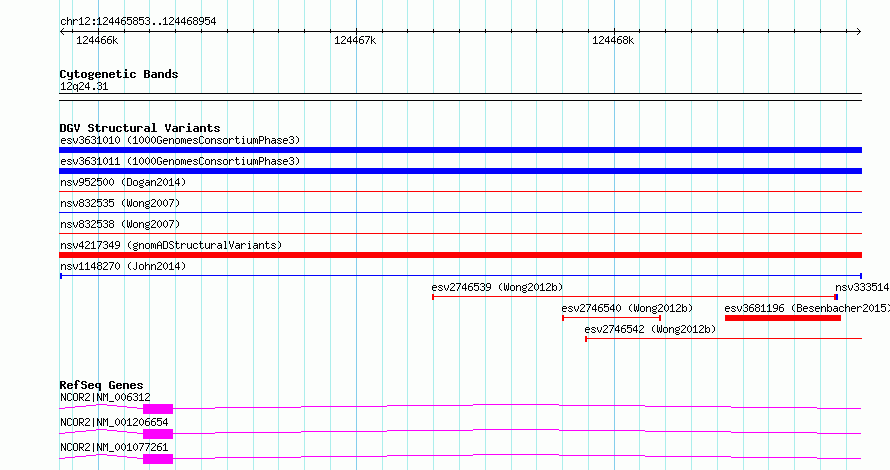Click the magenta exon of NCOR2|NM_006312
890x470 pixels.
point(158,409)
